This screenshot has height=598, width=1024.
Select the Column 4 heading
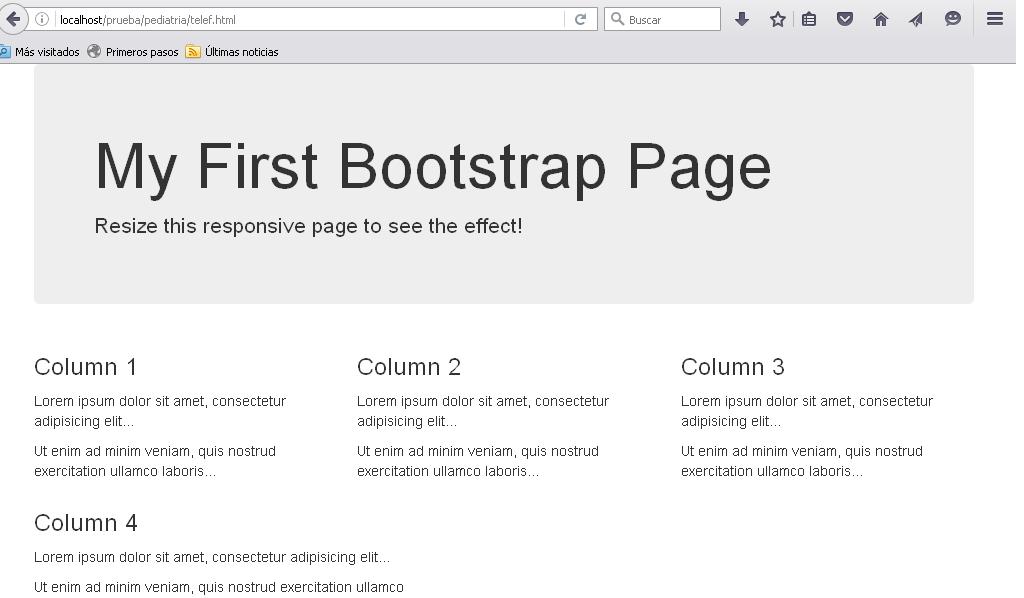(86, 523)
